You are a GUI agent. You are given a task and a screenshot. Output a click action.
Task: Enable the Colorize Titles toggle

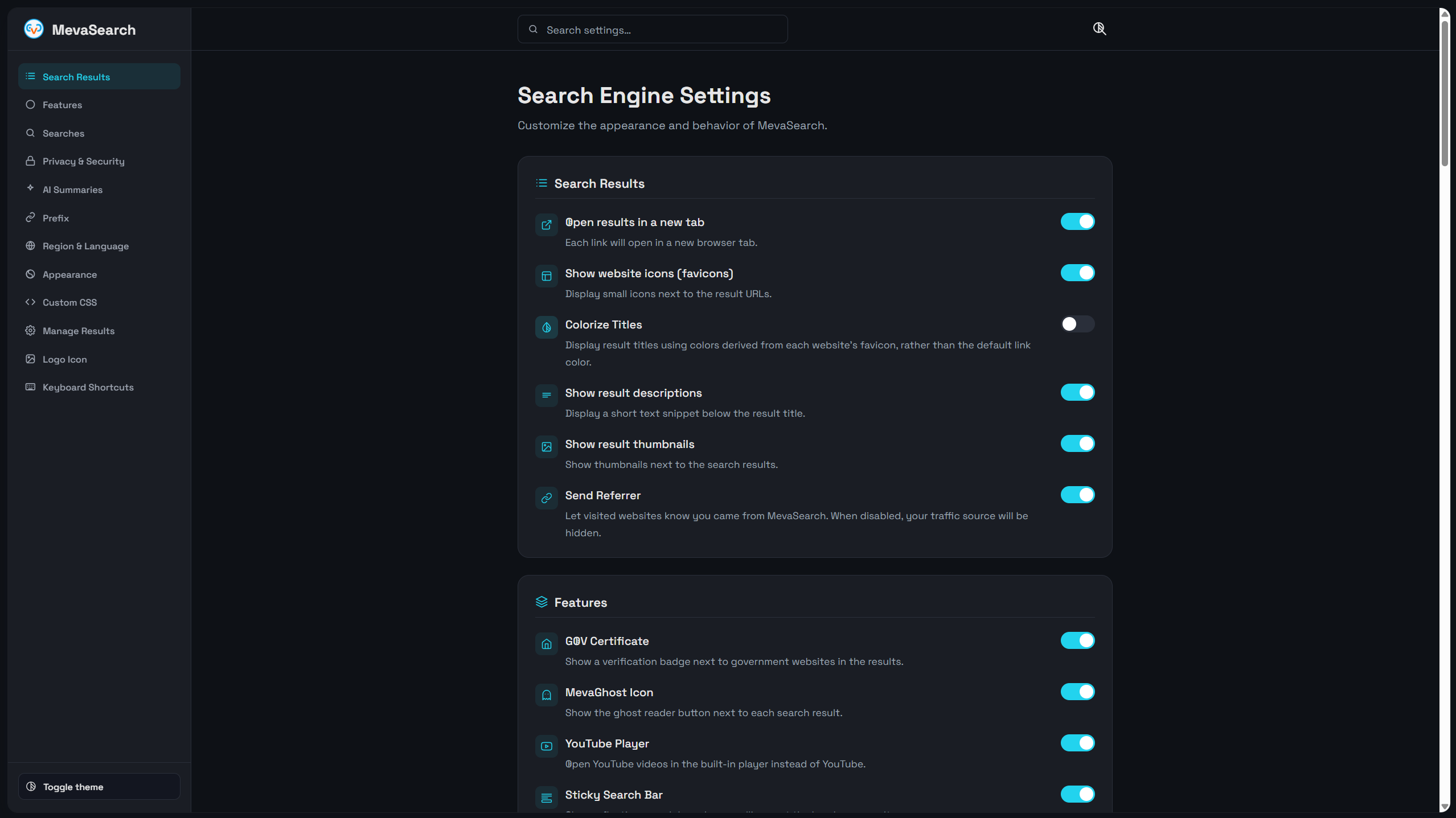click(1077, 324)
